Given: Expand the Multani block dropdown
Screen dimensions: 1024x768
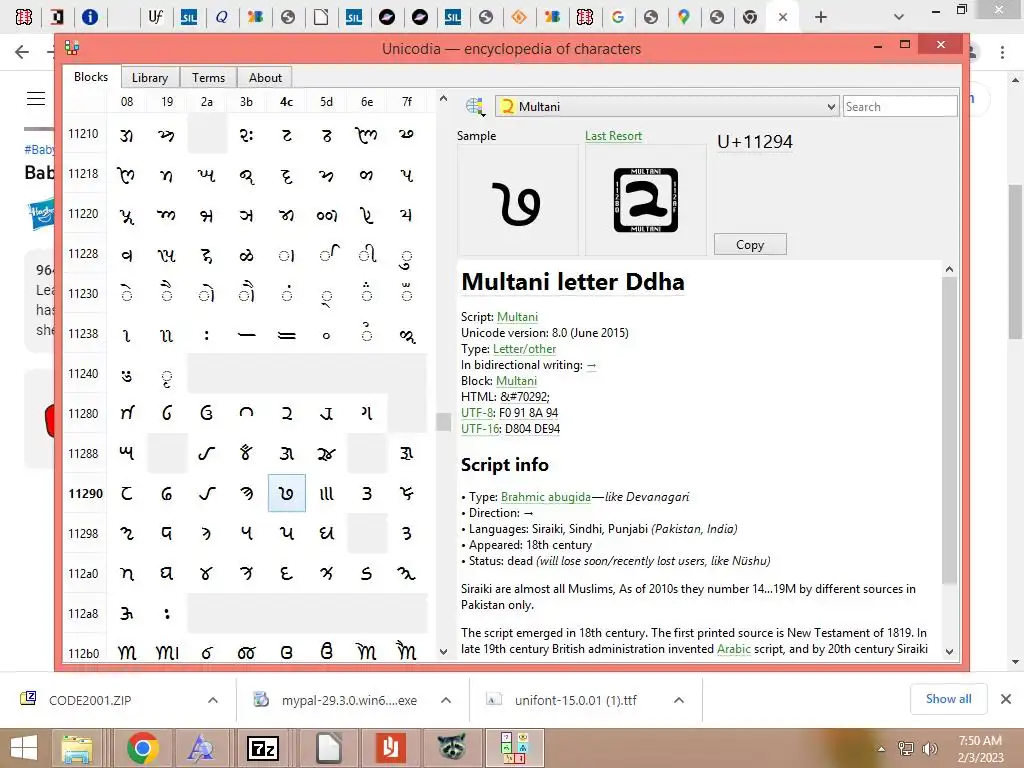Looking at the screenshot, I should 667,106.
